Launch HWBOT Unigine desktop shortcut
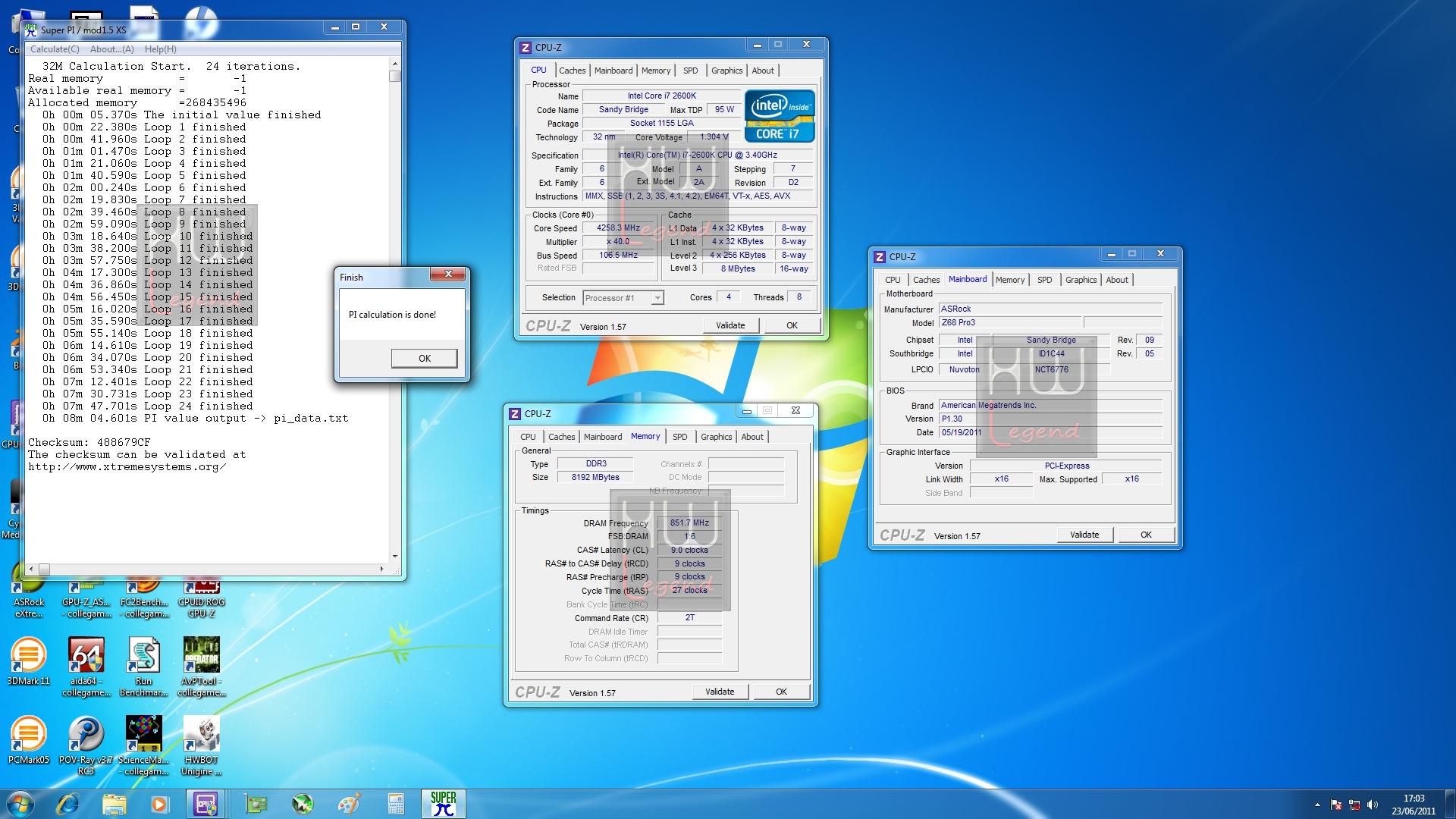Image resolution: width=1456 pixels, height=819 pixels. click(x=201, y=745)
